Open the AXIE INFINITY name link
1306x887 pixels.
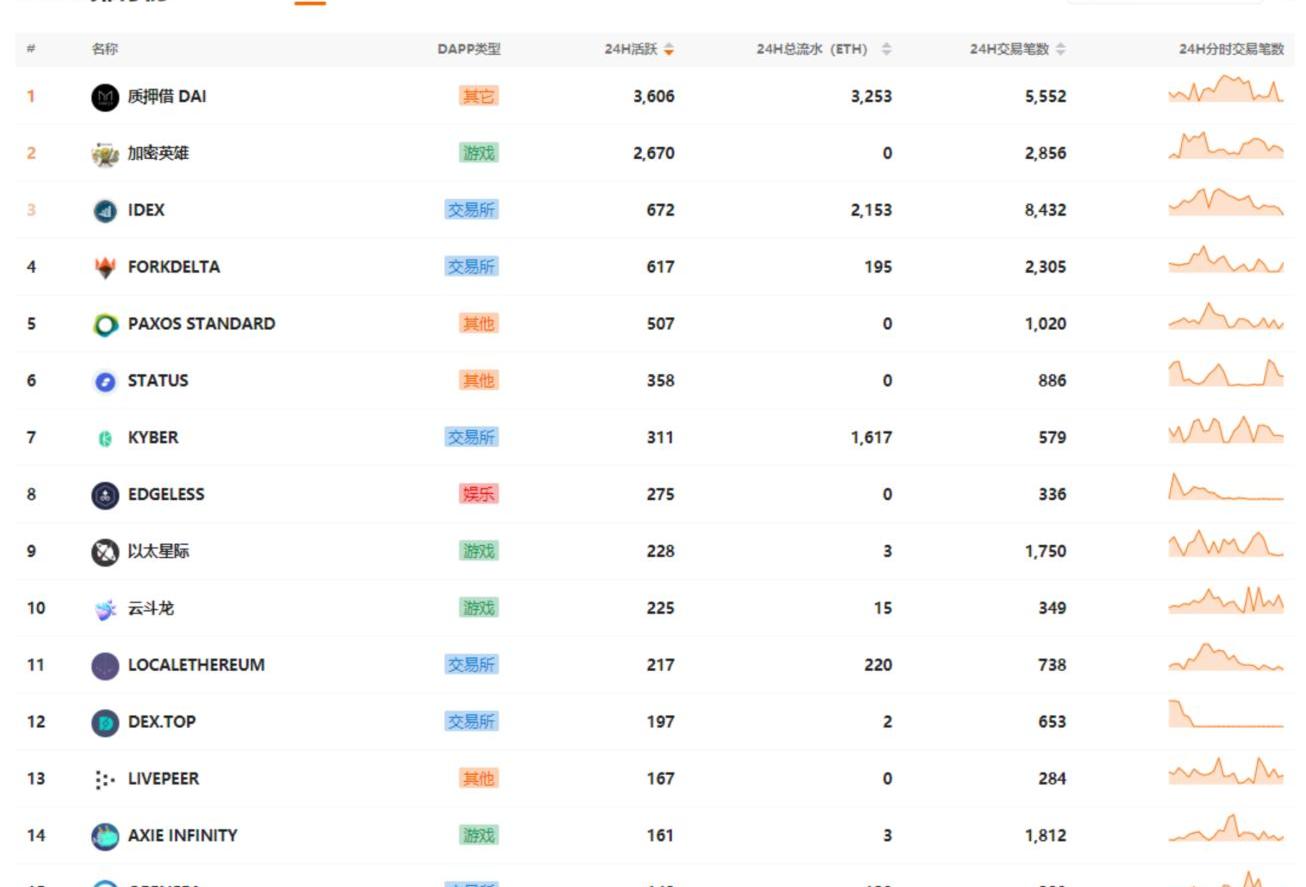pyautogui.click(x=182, y=835)
